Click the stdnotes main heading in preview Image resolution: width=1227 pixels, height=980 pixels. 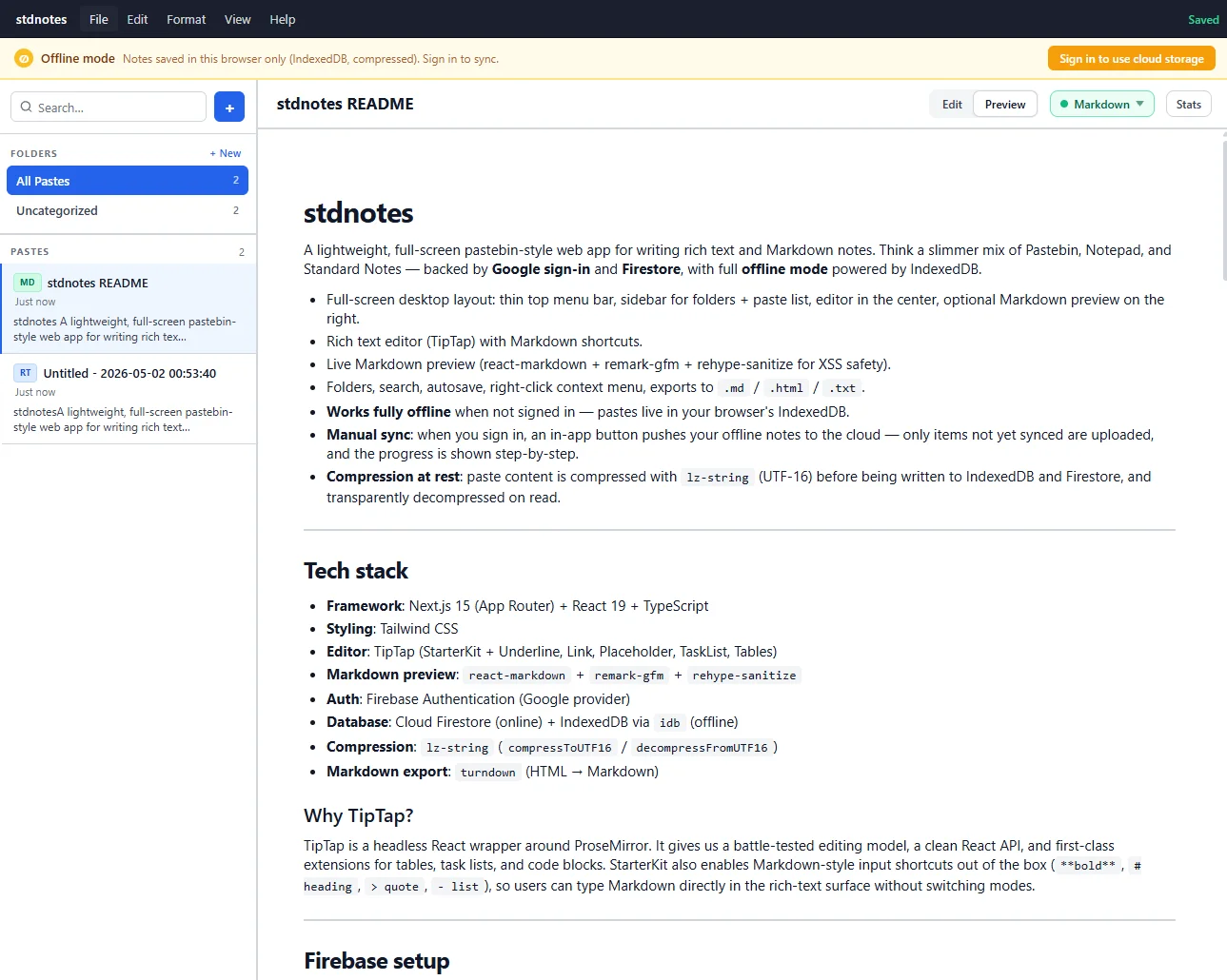click(359, 213)
